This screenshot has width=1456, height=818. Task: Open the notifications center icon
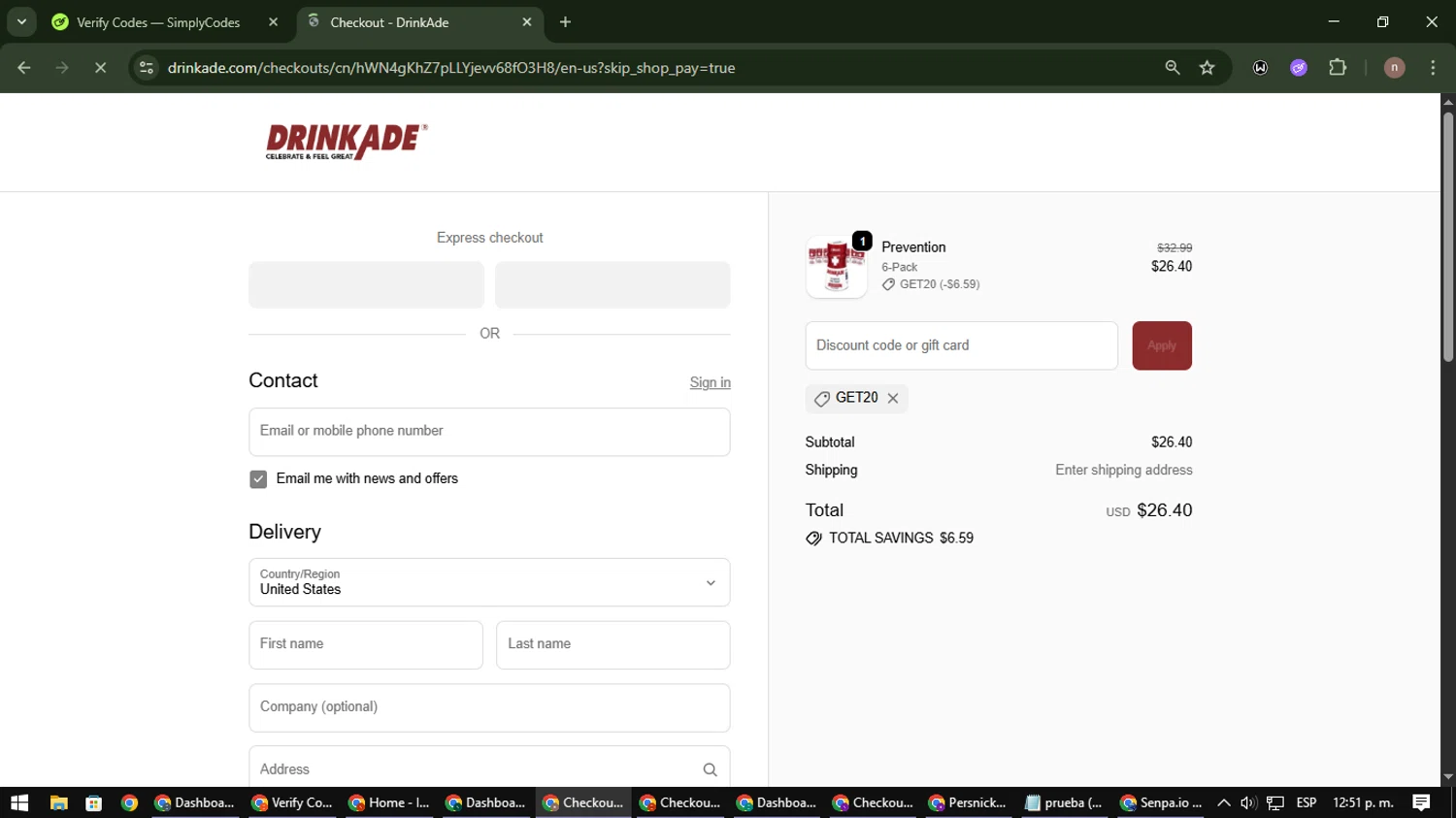tap(1421, 802)
